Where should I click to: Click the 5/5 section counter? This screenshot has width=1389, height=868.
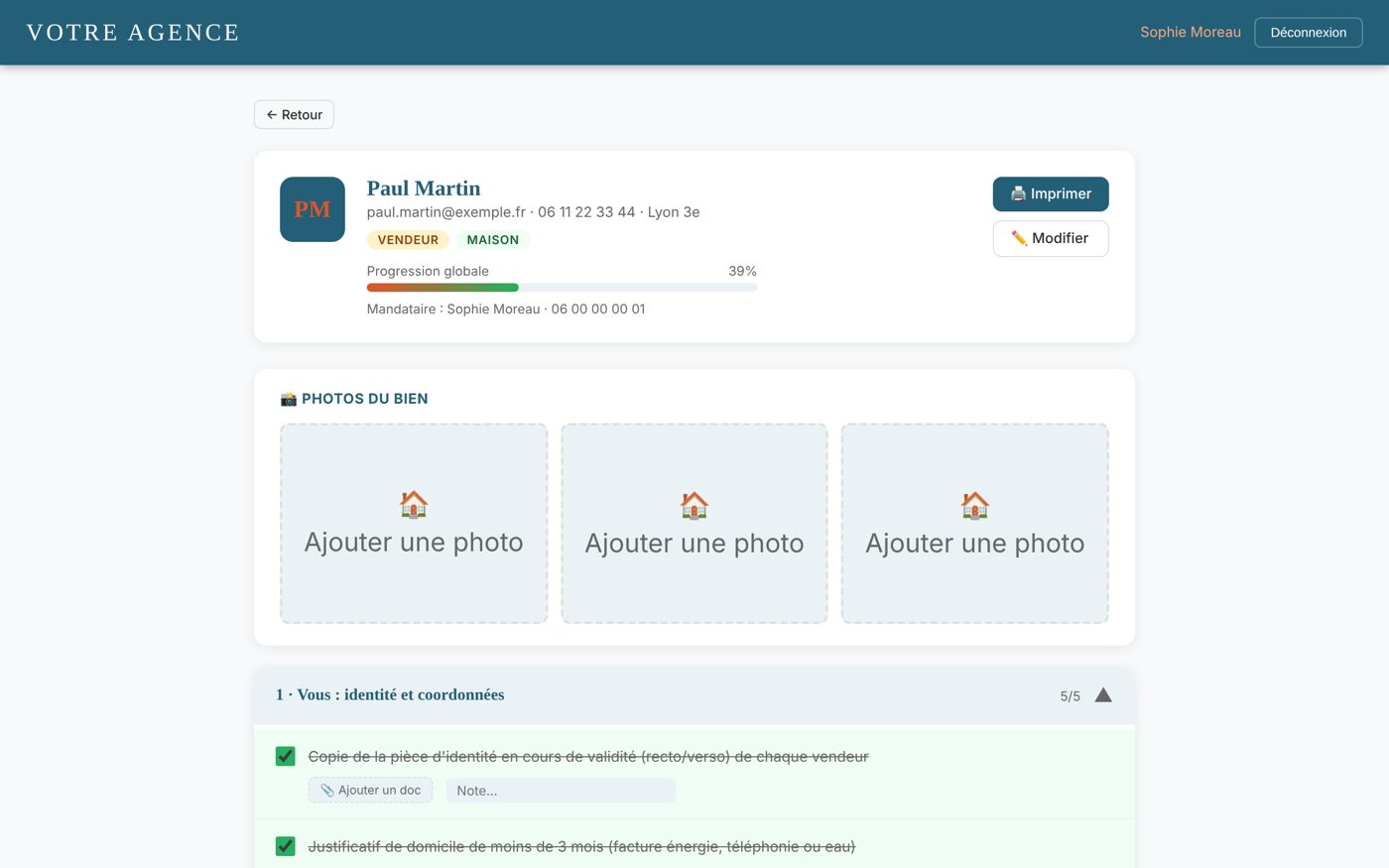click(1071, 696)
